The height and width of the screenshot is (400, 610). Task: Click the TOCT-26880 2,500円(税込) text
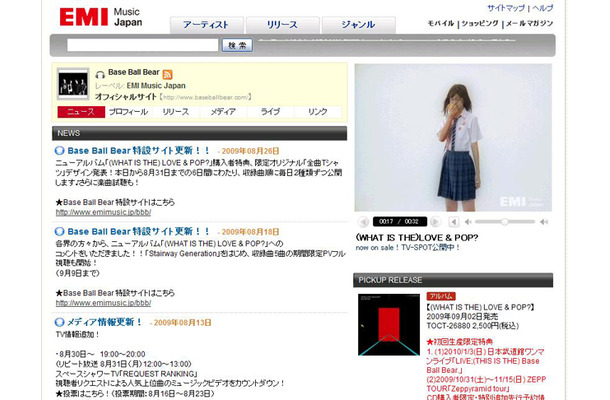[x=473, y=326]
